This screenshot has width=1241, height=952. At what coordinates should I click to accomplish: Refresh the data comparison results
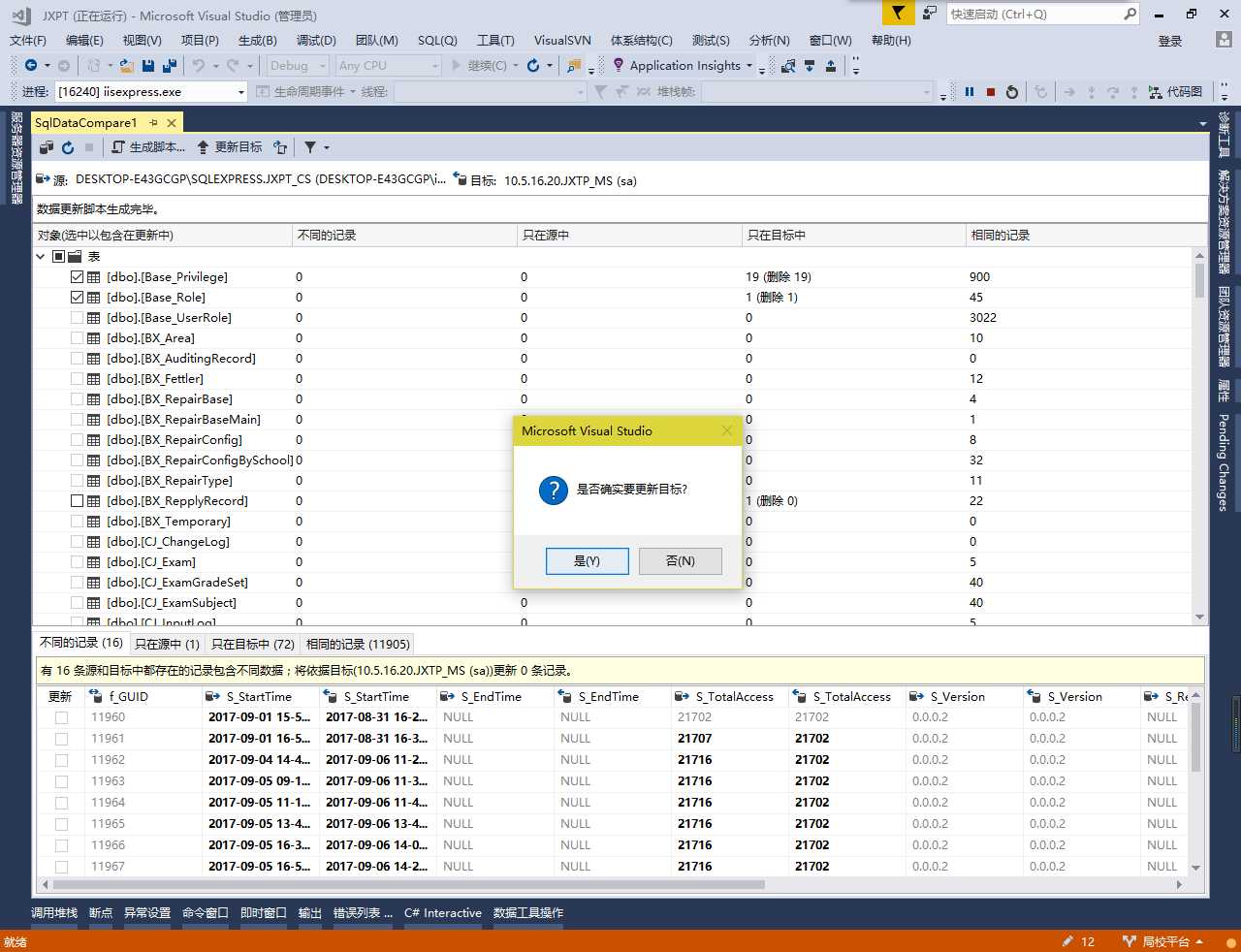(68, 147)
